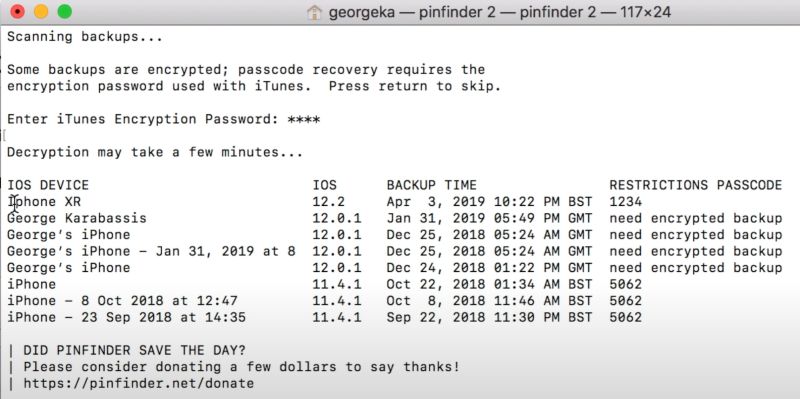This screenshot has width=800, height=399.
Task: Click the green fullscreen window button
Action: [x=64, y=11]
